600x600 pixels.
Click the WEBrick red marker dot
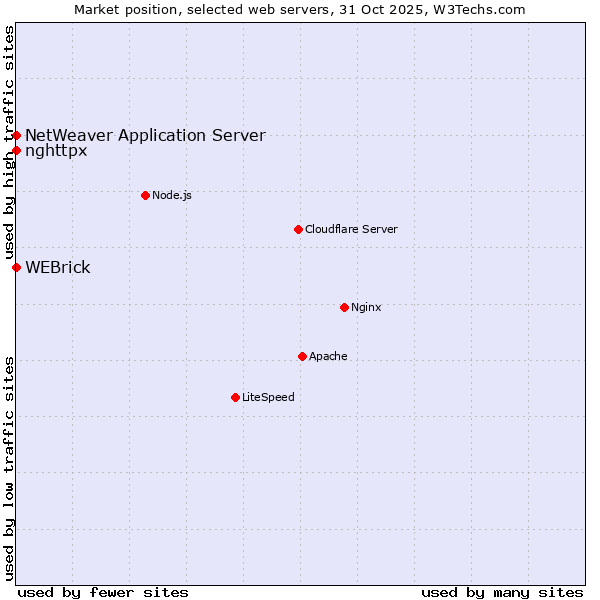(x=17, y=267)
